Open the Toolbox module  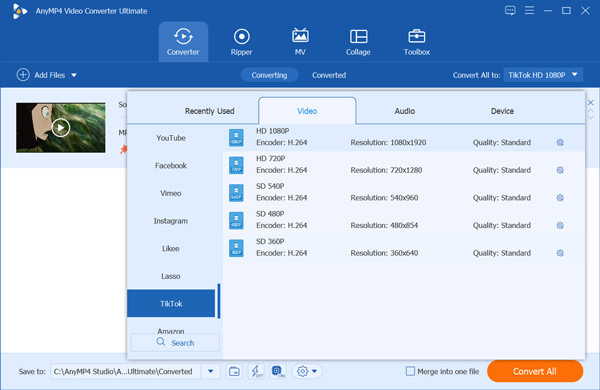417,42
